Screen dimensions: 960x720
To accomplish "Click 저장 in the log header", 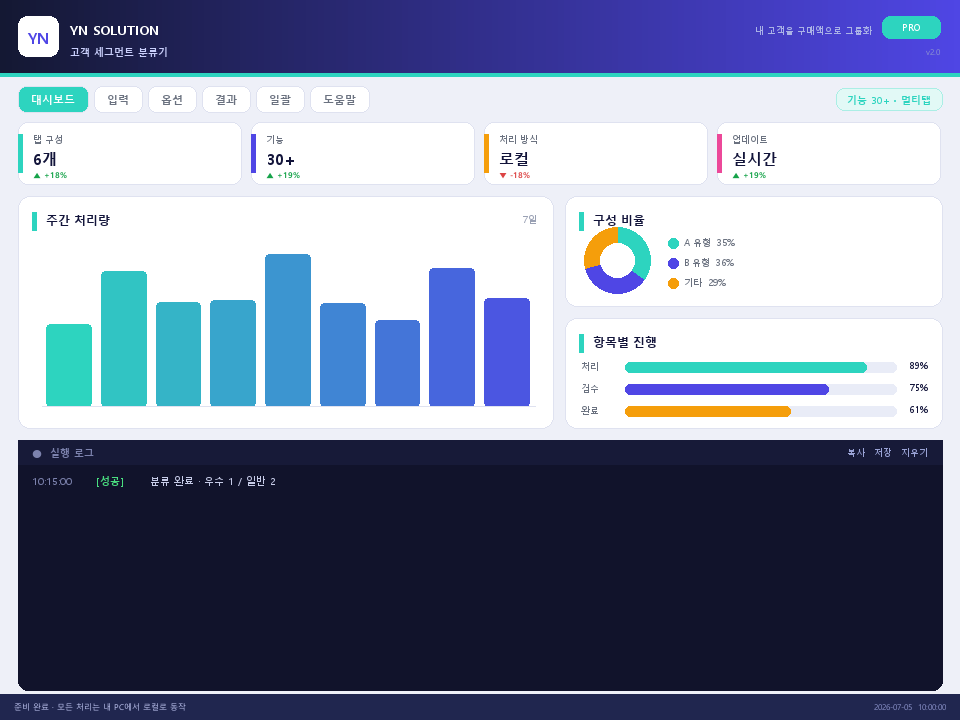I will pos(883,452).
